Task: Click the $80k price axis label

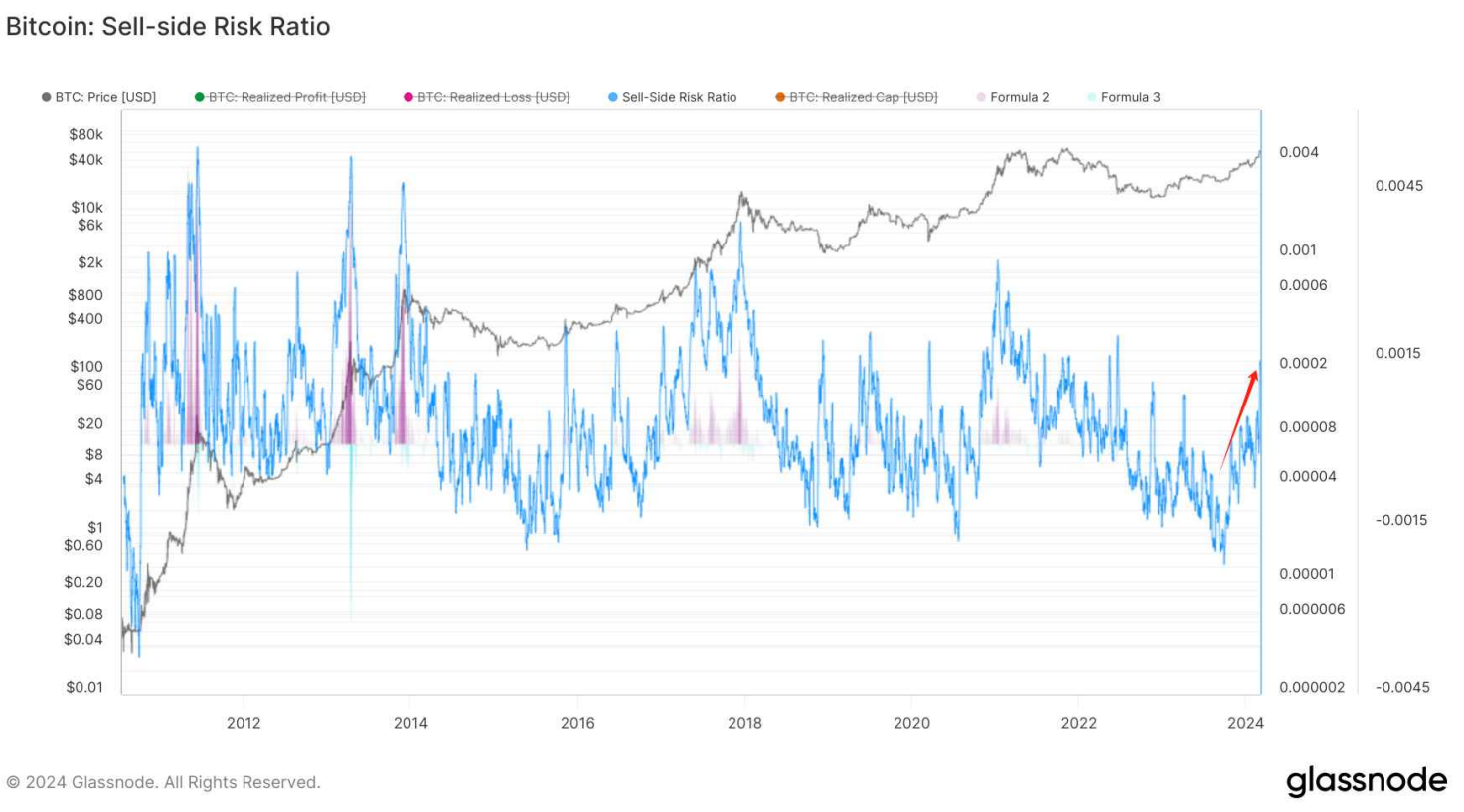Action: click(x=85, y=134)
